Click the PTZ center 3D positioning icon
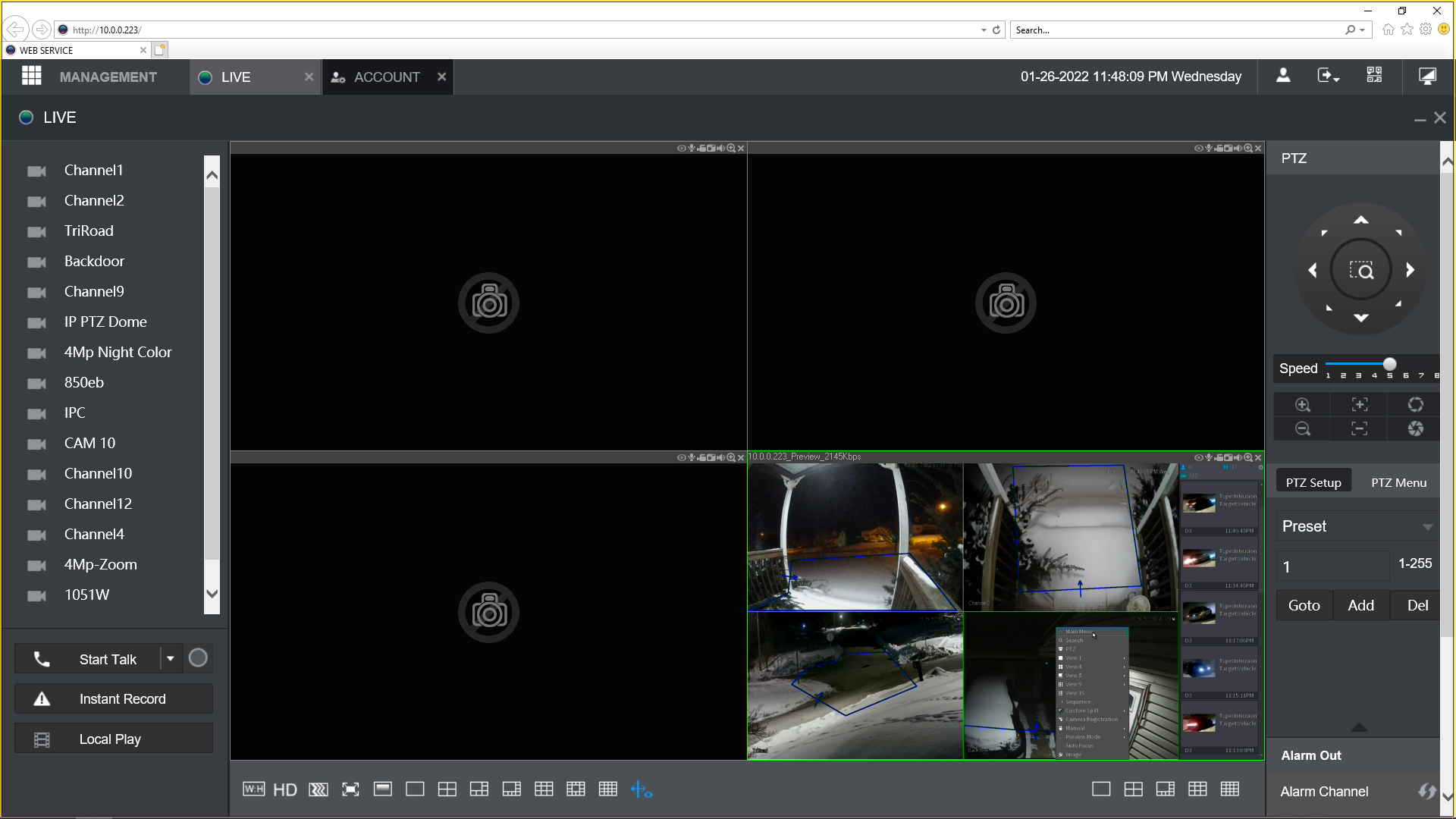 [x=1361, y=271]
